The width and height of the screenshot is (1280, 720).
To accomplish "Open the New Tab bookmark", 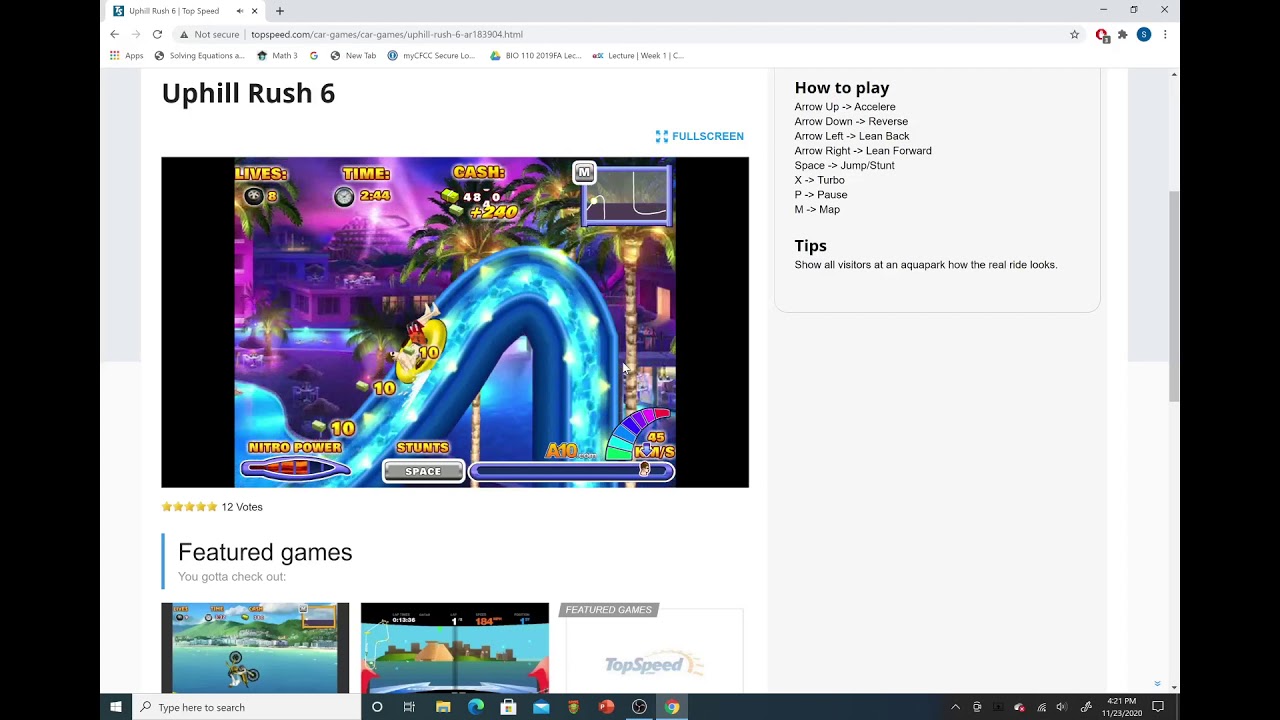I will [x=353, y=56].
